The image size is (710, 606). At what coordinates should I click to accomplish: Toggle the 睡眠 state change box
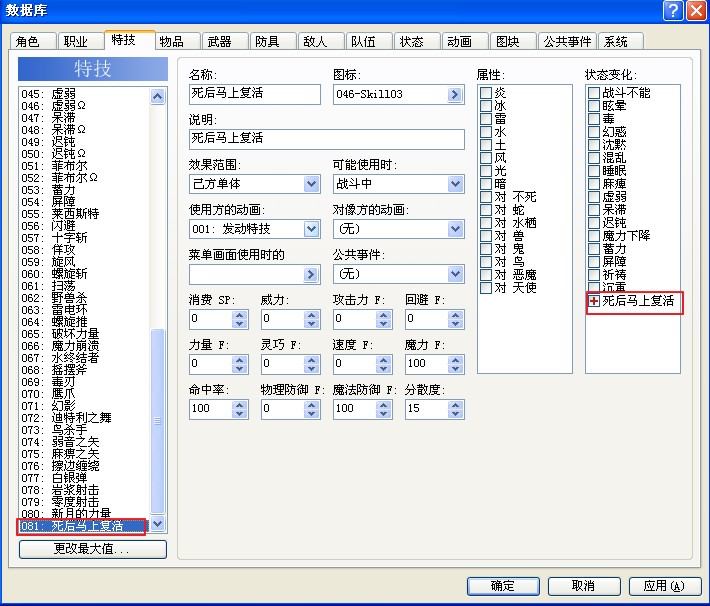594,171
